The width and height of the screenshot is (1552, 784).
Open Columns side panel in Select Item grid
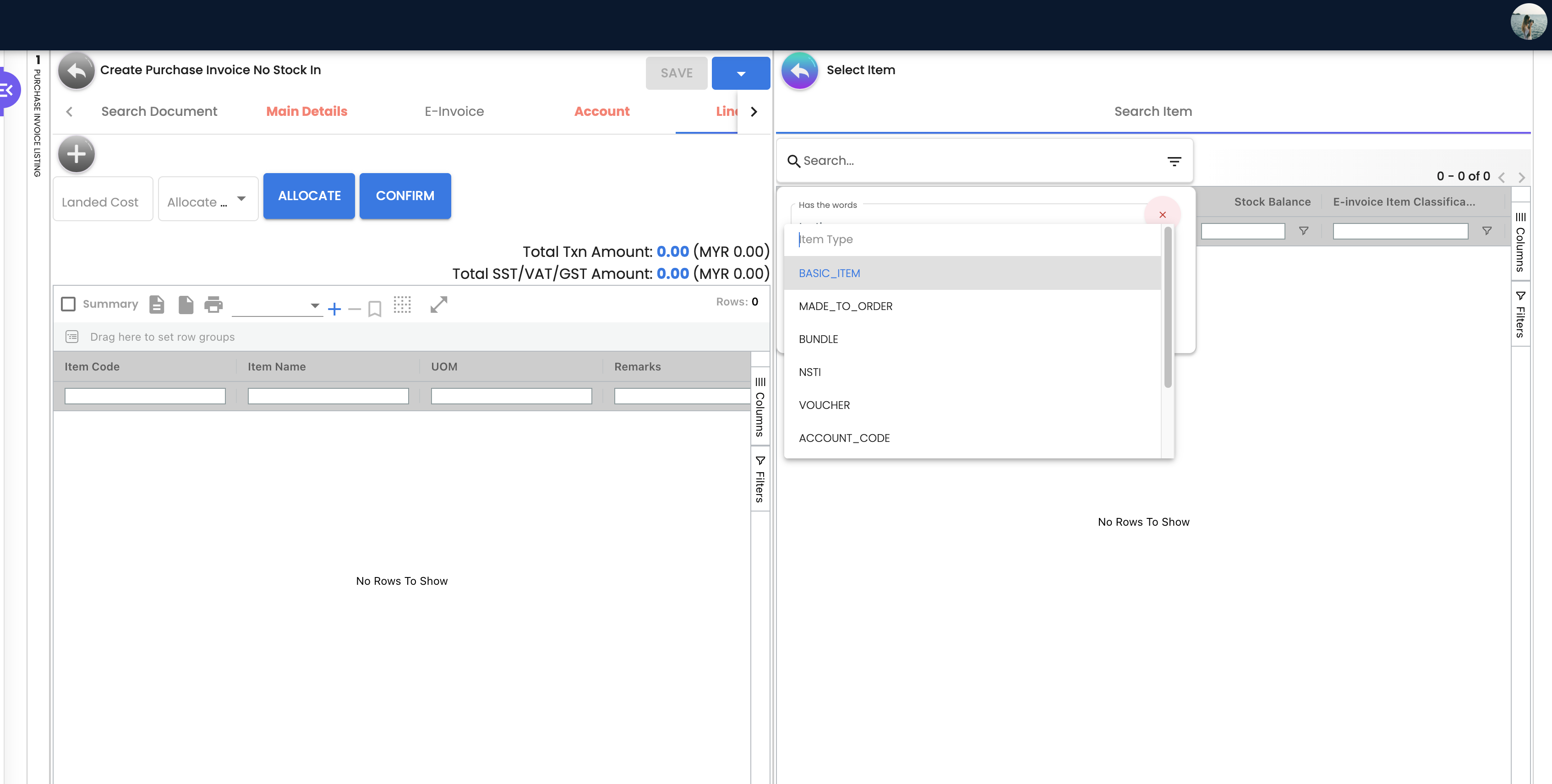coord(1521,241)
